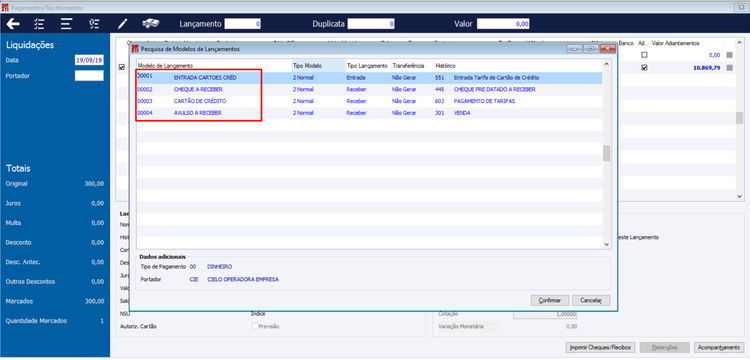Click the gray square icon beside 10.869,79
The image size is (750, 360).
[729, 68]
